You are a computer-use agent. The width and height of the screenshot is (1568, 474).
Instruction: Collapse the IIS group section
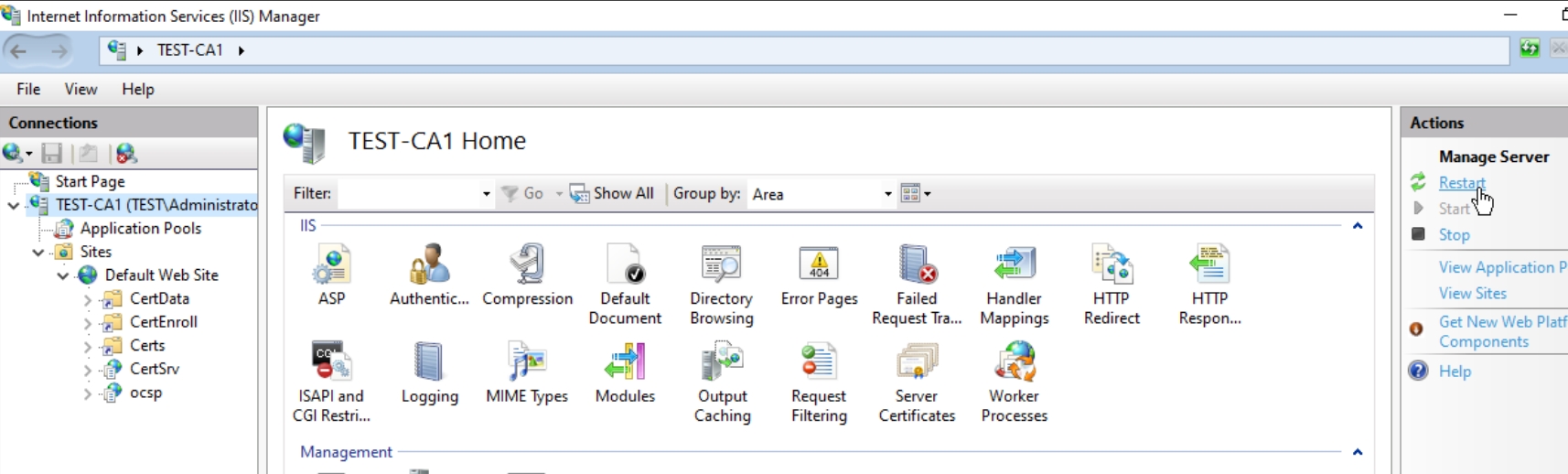1358,226
